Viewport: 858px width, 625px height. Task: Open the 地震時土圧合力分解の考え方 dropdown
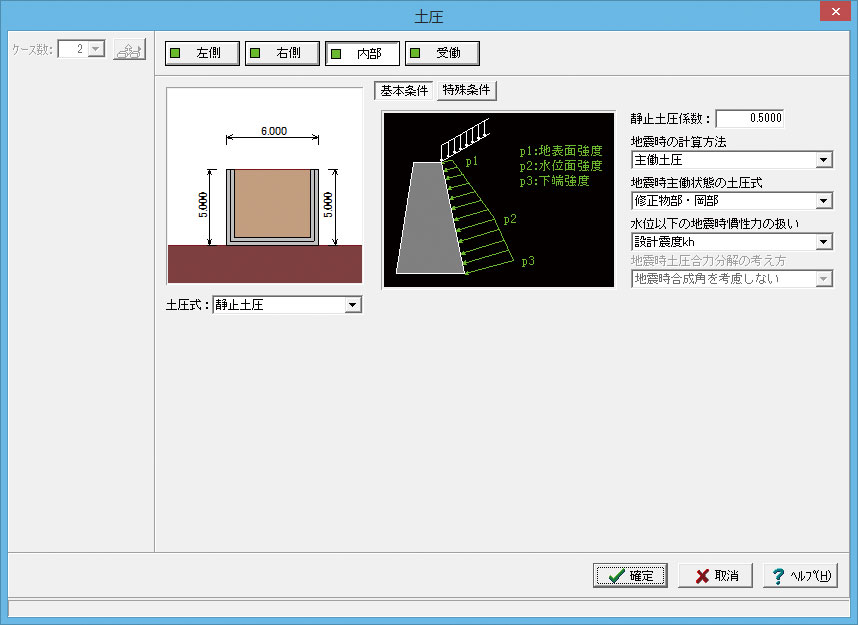(732, 279)
